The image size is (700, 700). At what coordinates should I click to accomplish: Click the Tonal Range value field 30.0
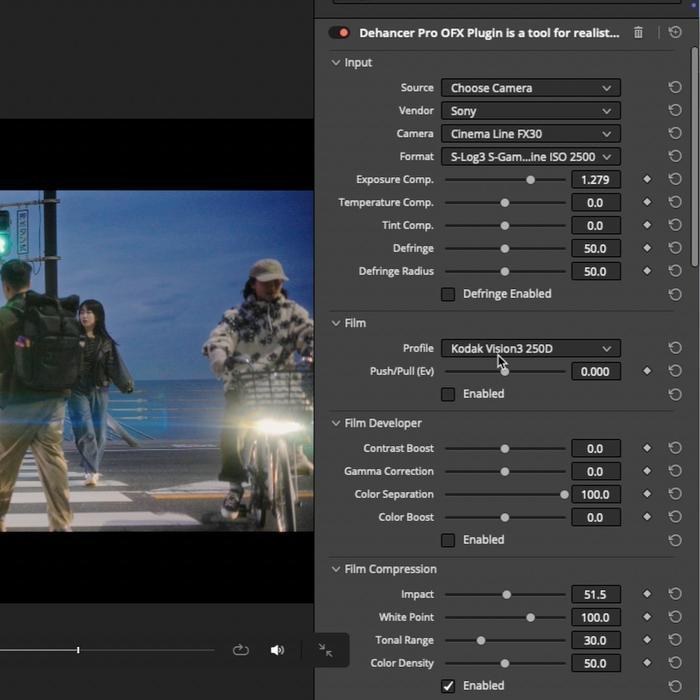(x=596, y=641)
